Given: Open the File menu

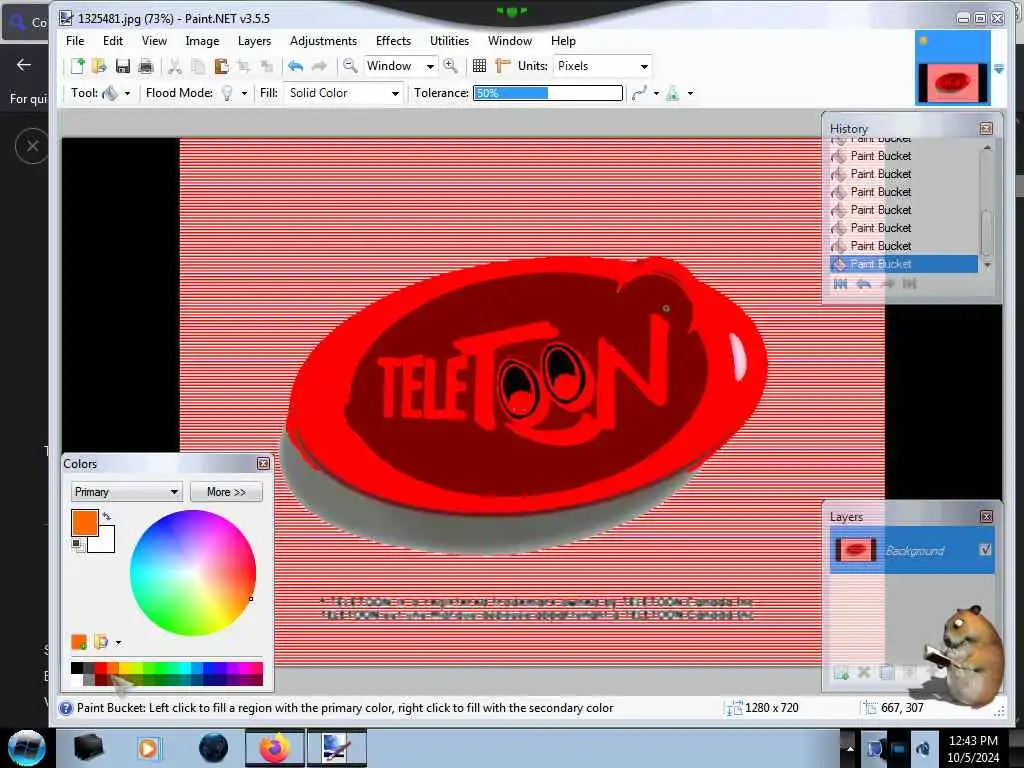Looking at the screenshot, I should [x=75, y=40].
